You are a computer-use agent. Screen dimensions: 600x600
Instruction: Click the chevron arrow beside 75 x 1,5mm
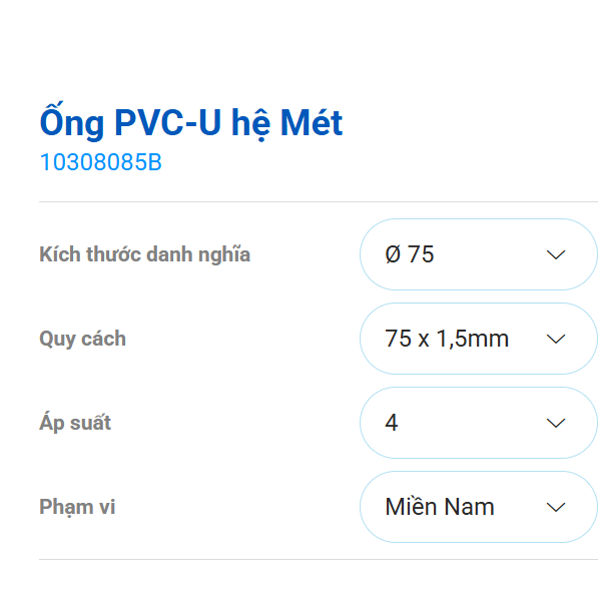coord(557,339)
